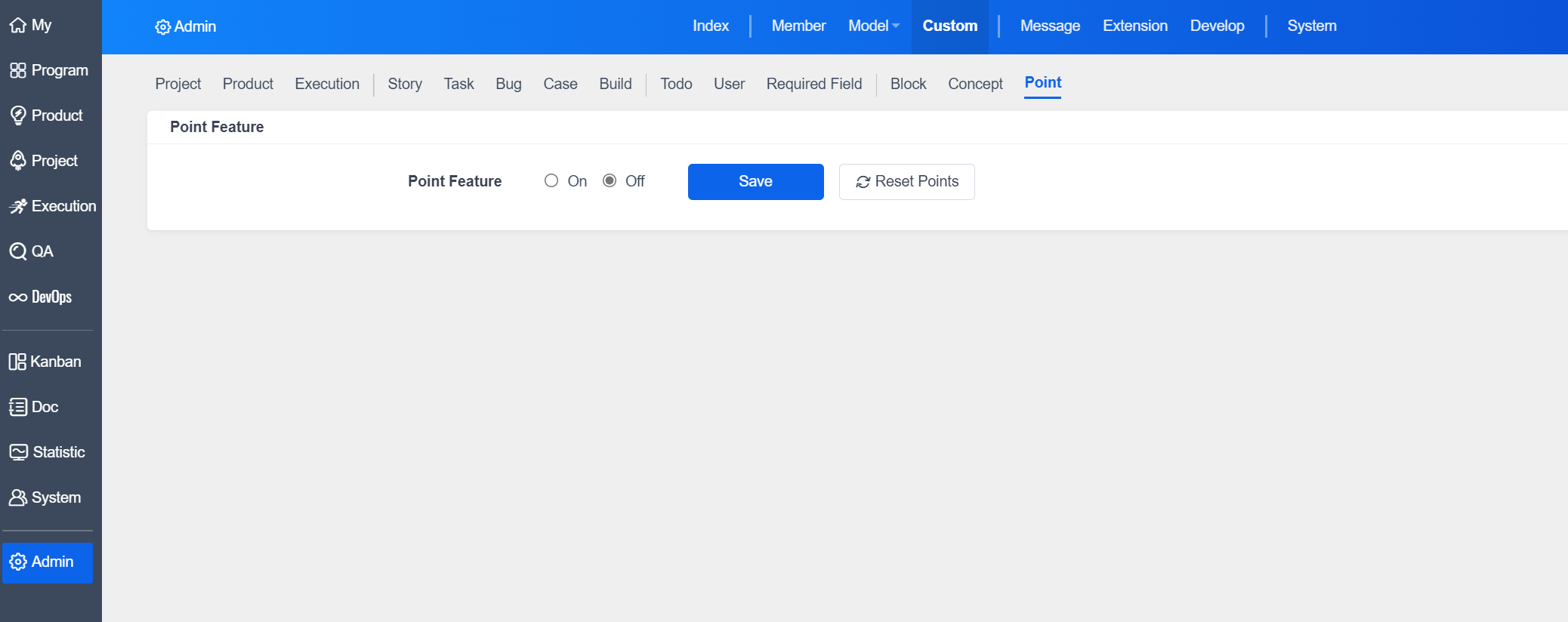This screenshot has height=622, width=1568.
Task: Click the DevOps infinity icon
Action: click(18, 297)
